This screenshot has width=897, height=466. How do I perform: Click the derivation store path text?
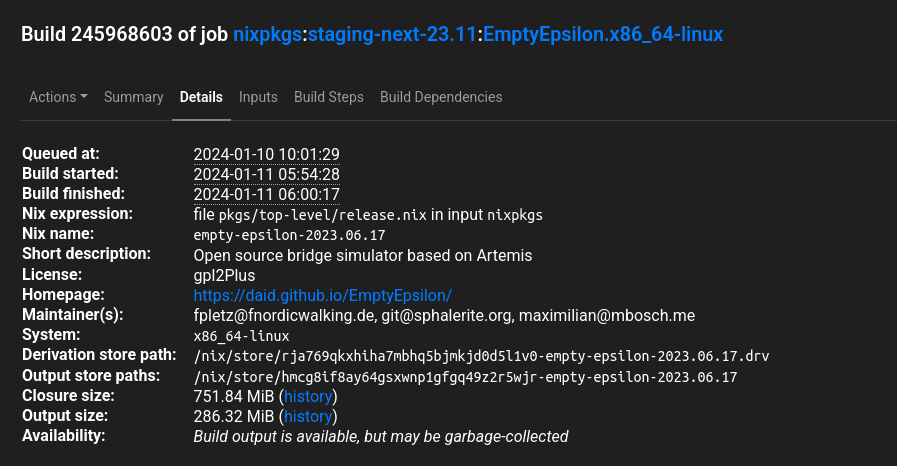click(x=481, y=356)
